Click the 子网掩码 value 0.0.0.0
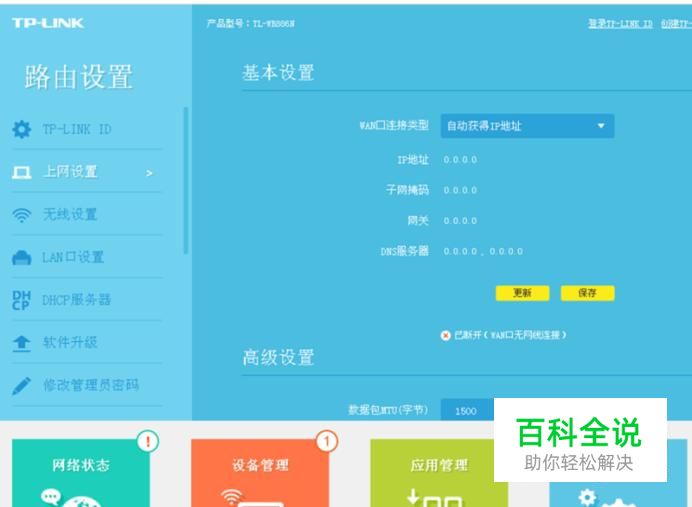 pyautogui.click(x=460, y=190)
